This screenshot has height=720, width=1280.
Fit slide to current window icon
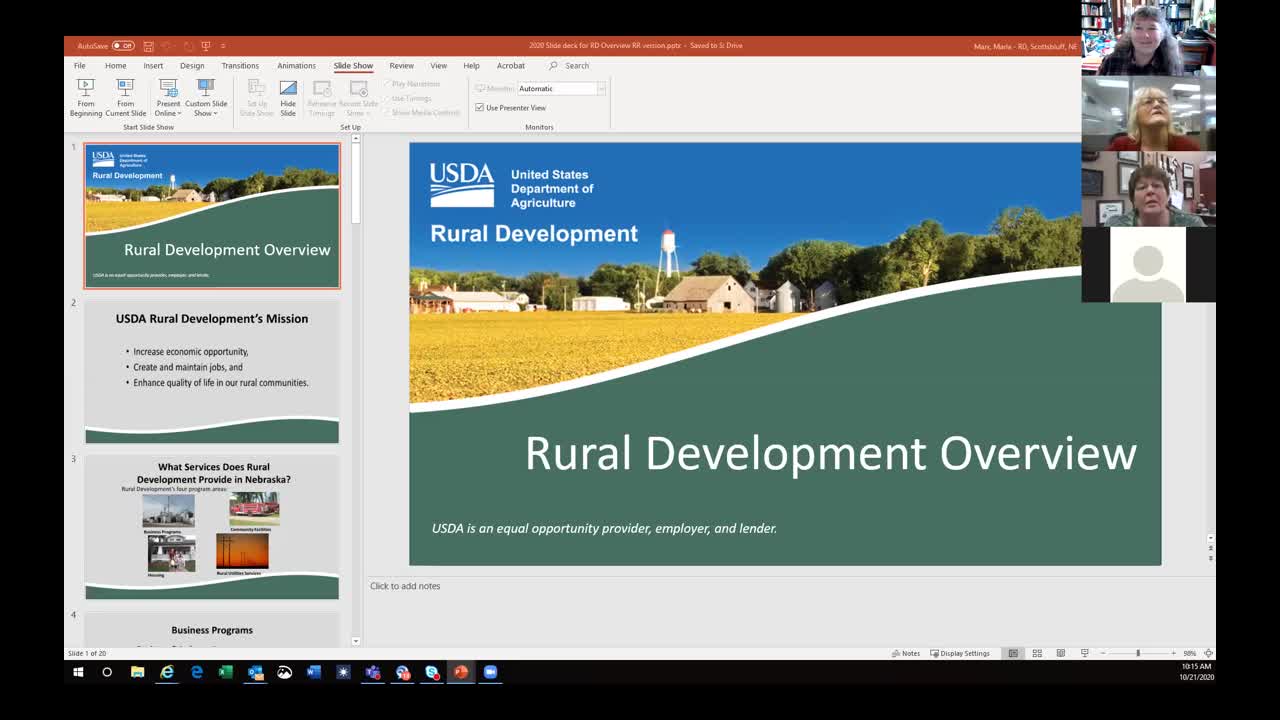click(x=1208, y=653)
